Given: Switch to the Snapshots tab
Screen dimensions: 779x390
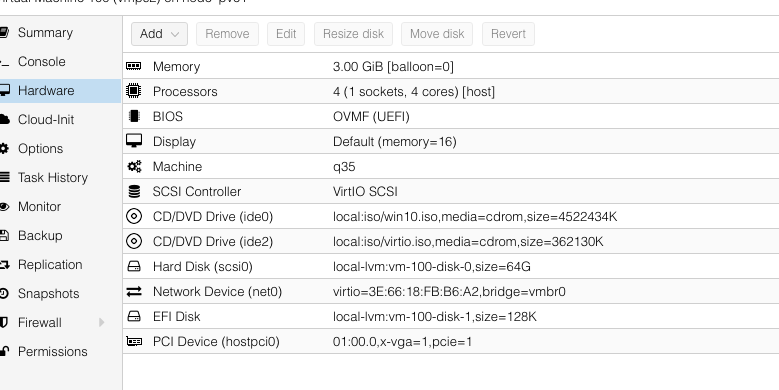Looking at the screenshot, I should (x=48, y=294).
